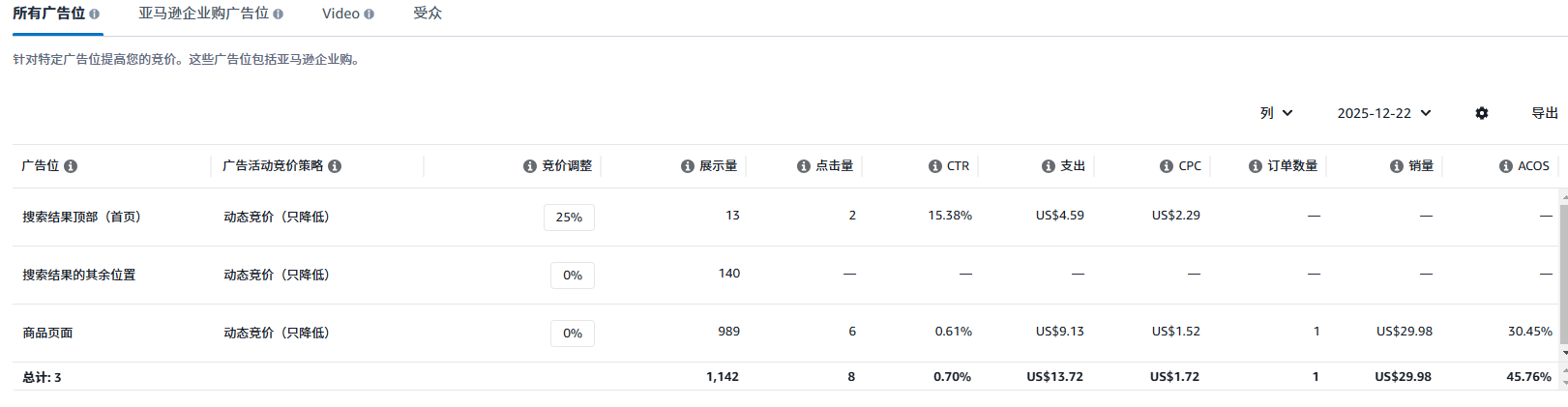
Task: Expand the 列 columns dropdown
Action: tap(1276, 113)
